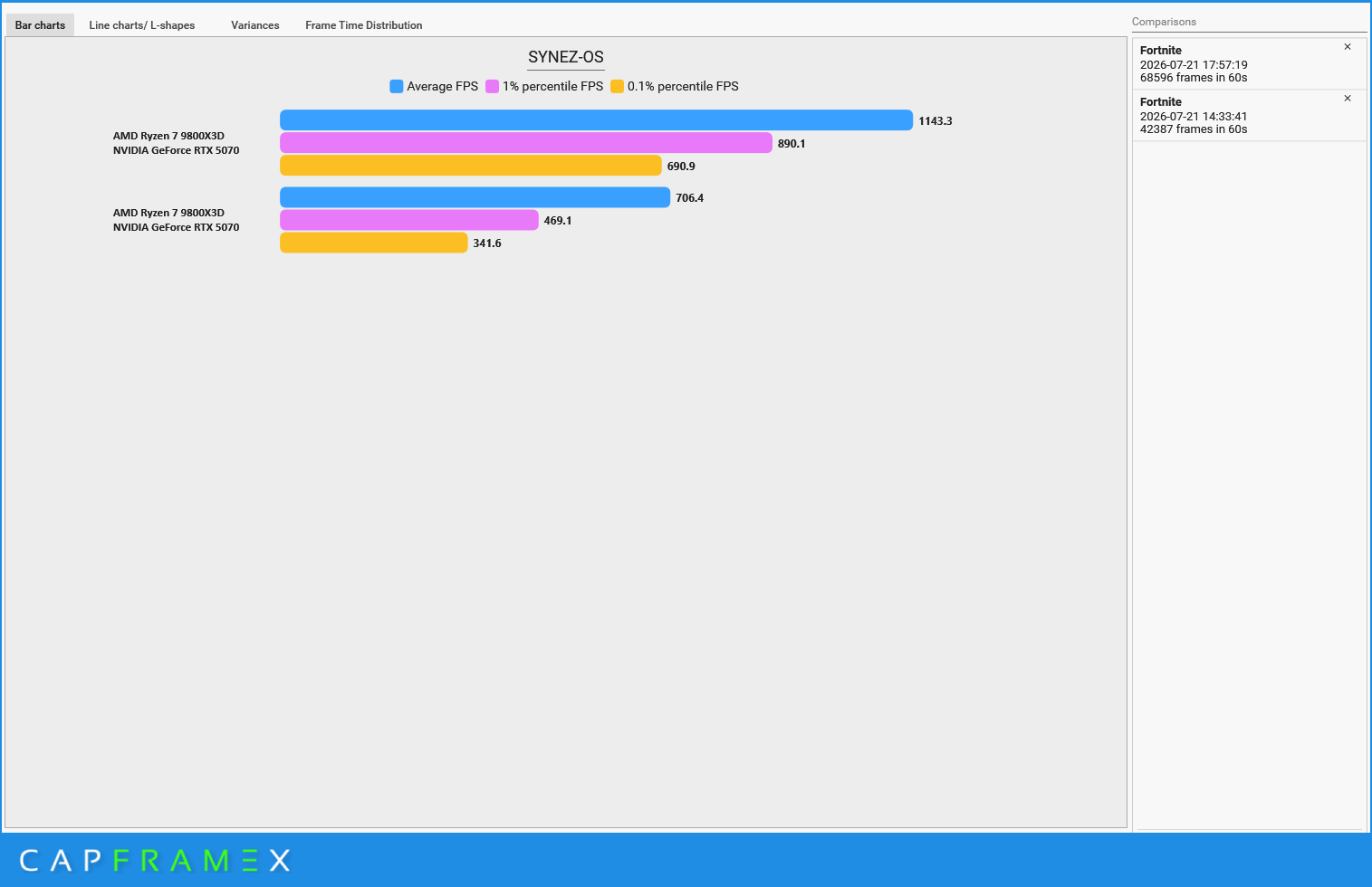Click the CapFrameX logo
1372x887 pixels.
(155, 860)
